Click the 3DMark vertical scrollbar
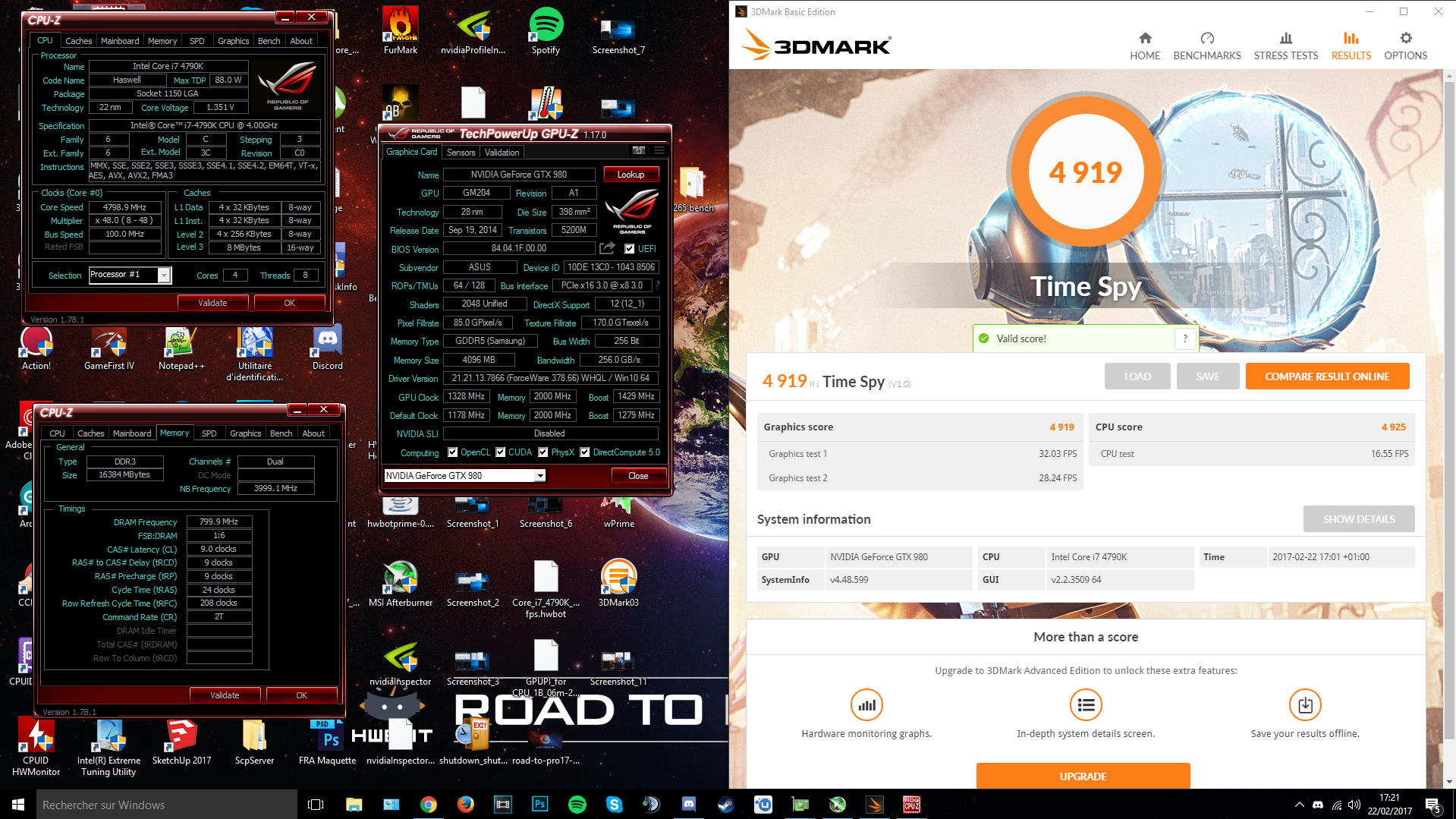Viewport: 1456px width, 819px height. click(1449, 410)
